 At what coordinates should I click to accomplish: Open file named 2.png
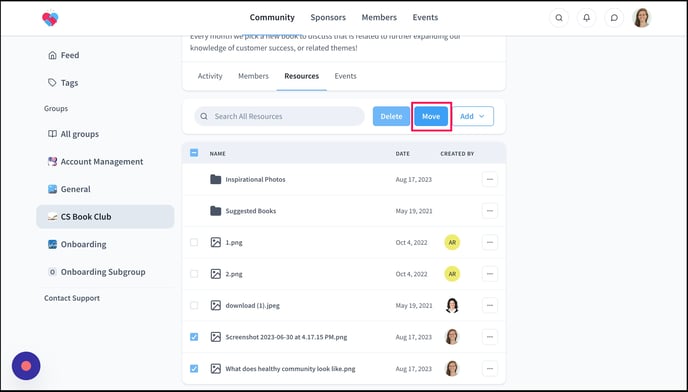(x=234, y=274)
